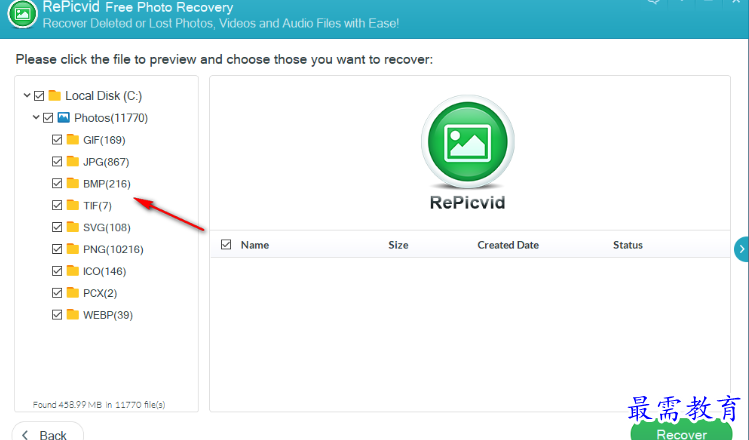Screen dimensions: 749x440
Task: Collapse the Local Disk (C:) tree node
Action: point(27,96)
